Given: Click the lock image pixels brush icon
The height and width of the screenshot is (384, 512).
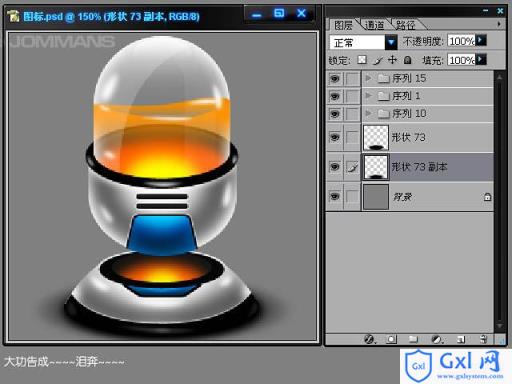Looking at the screenshot, I should 378,60.
